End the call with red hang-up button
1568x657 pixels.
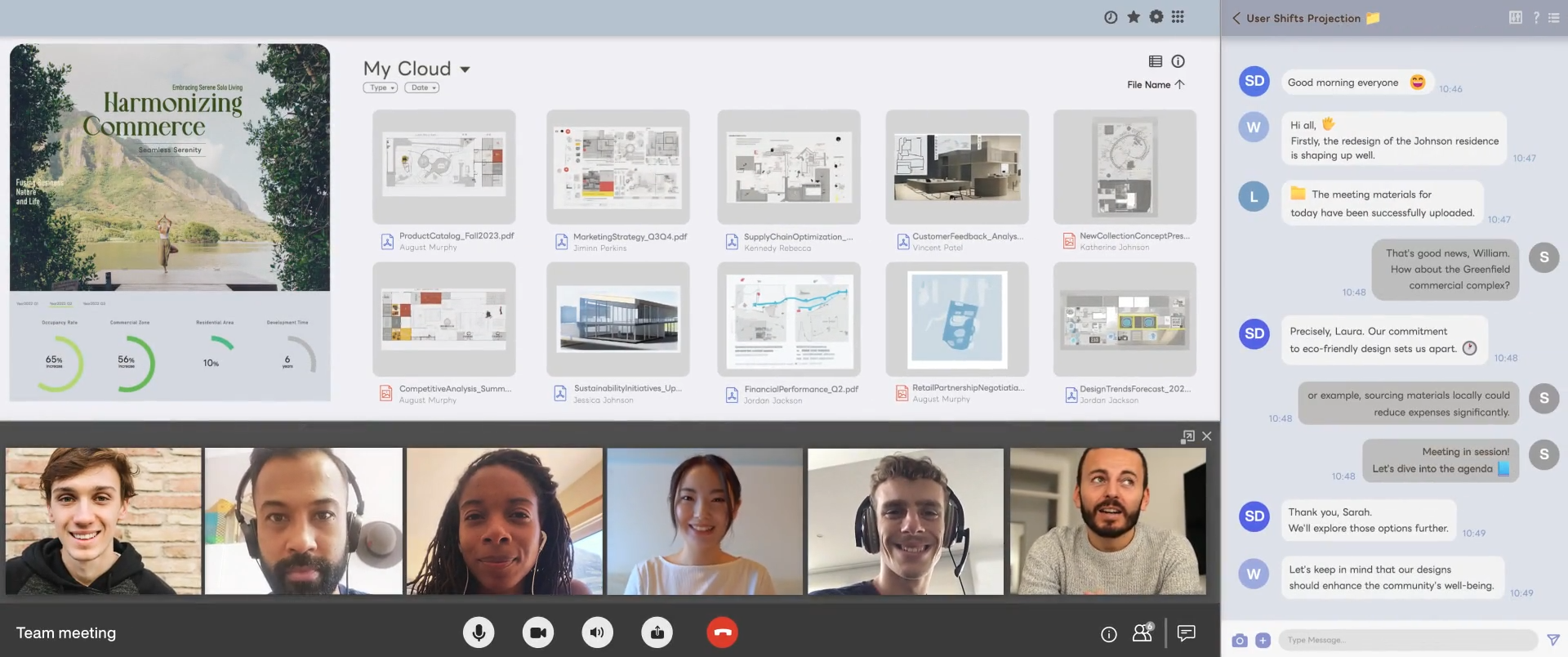(x=722, y=632)
